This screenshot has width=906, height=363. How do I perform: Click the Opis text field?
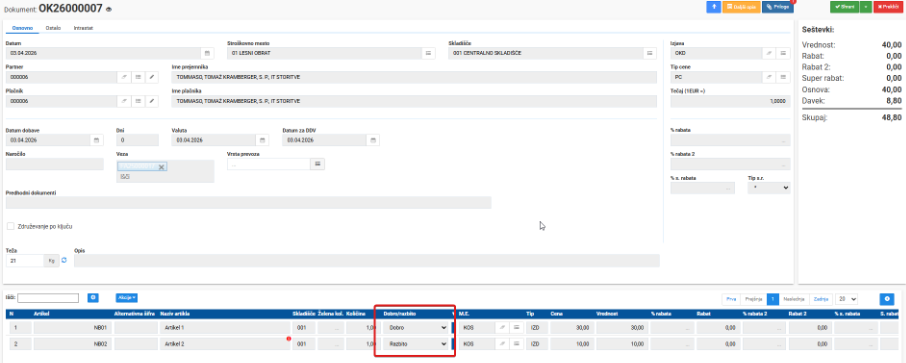coord(366,261)
